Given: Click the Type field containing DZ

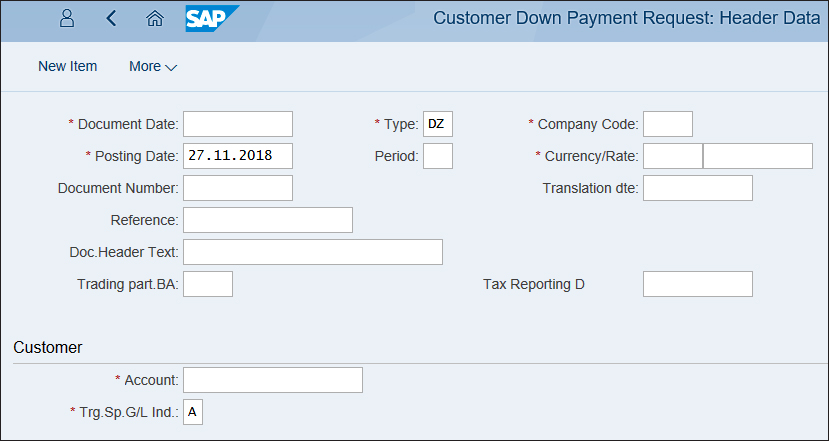Looking at the screenshot, I should click(438, 124).
